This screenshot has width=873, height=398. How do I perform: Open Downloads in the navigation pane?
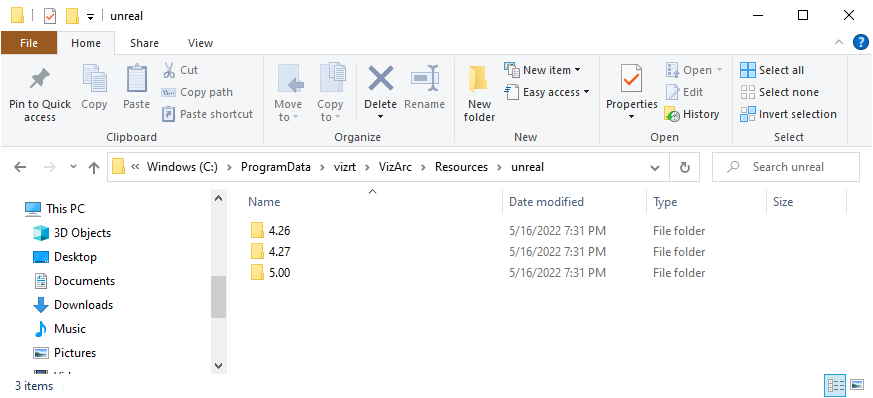tap(72, 304)
